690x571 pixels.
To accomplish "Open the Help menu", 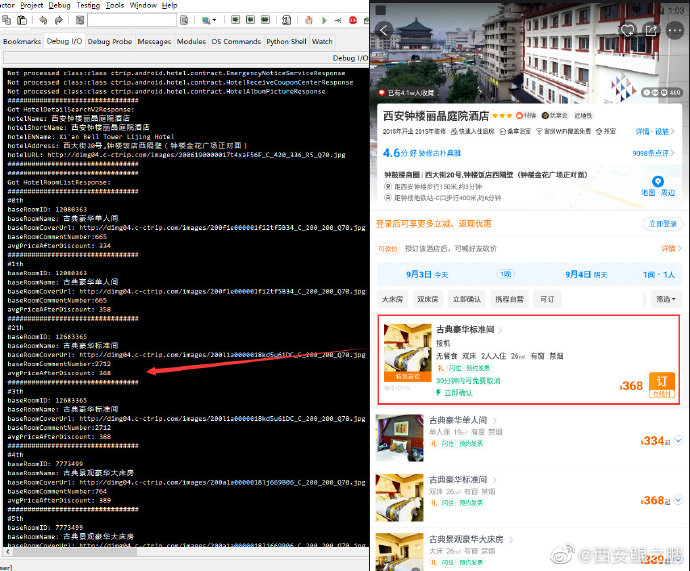I will coord(169,5).
